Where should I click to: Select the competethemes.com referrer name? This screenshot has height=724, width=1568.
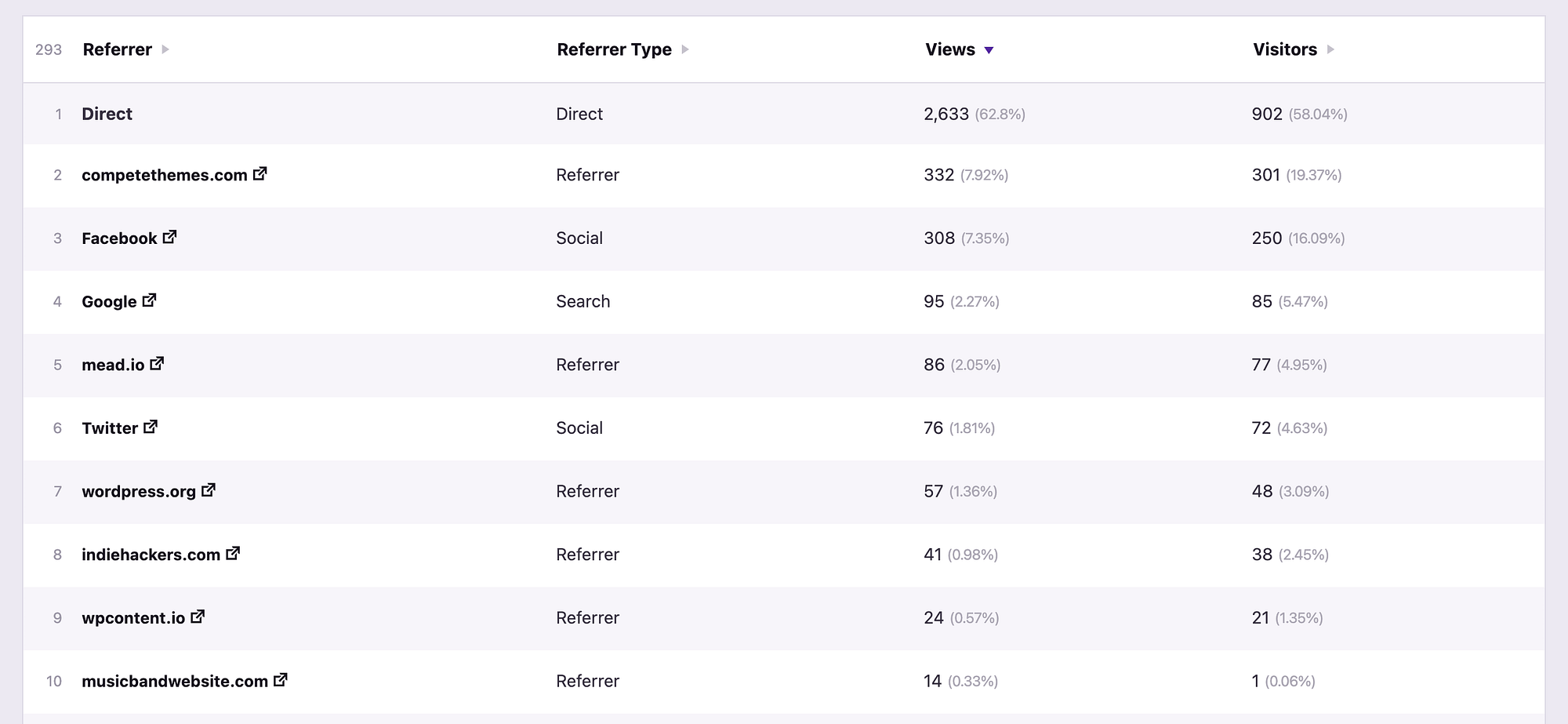[165, 175]
